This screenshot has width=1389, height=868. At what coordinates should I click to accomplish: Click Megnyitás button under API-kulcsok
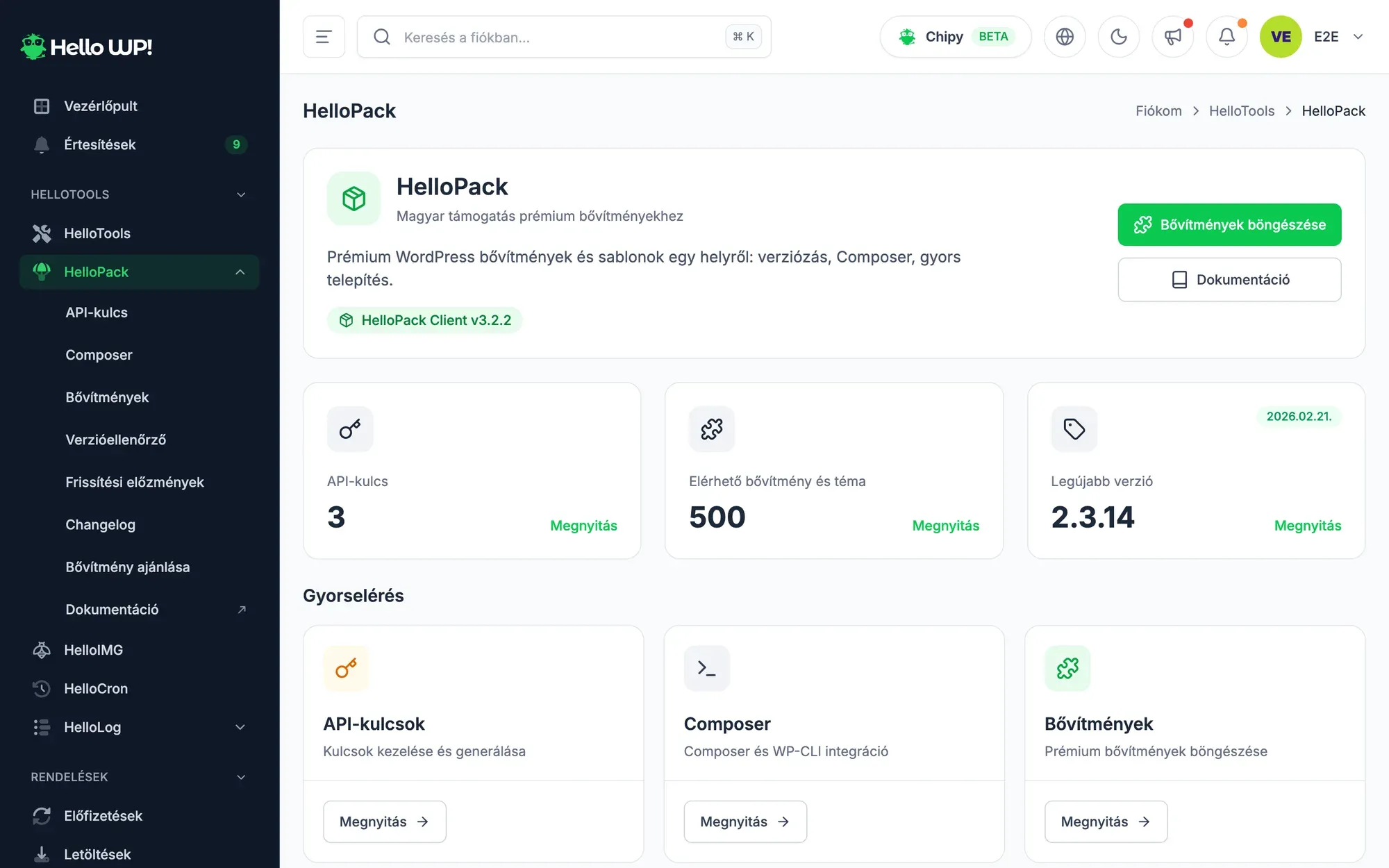coord(385,821)
